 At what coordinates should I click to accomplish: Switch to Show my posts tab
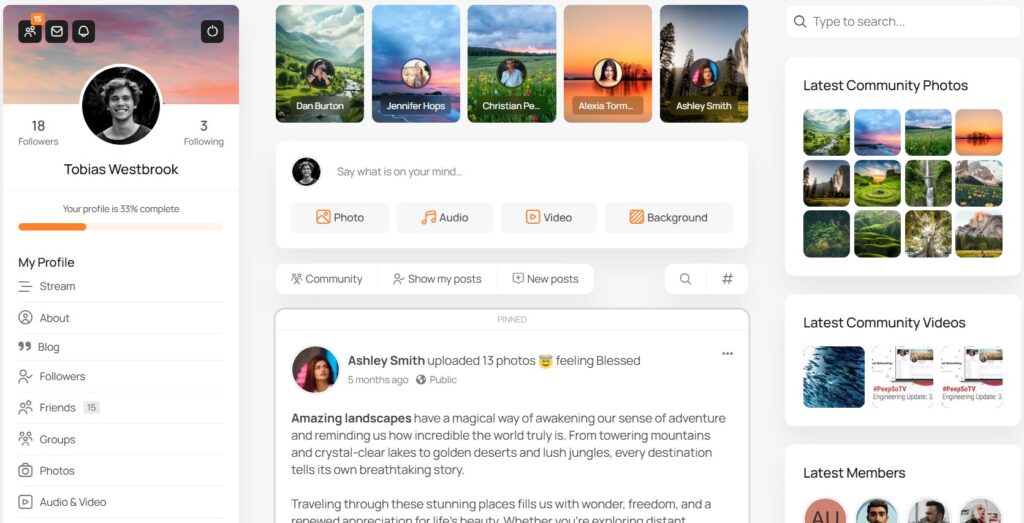coord(437,279)
